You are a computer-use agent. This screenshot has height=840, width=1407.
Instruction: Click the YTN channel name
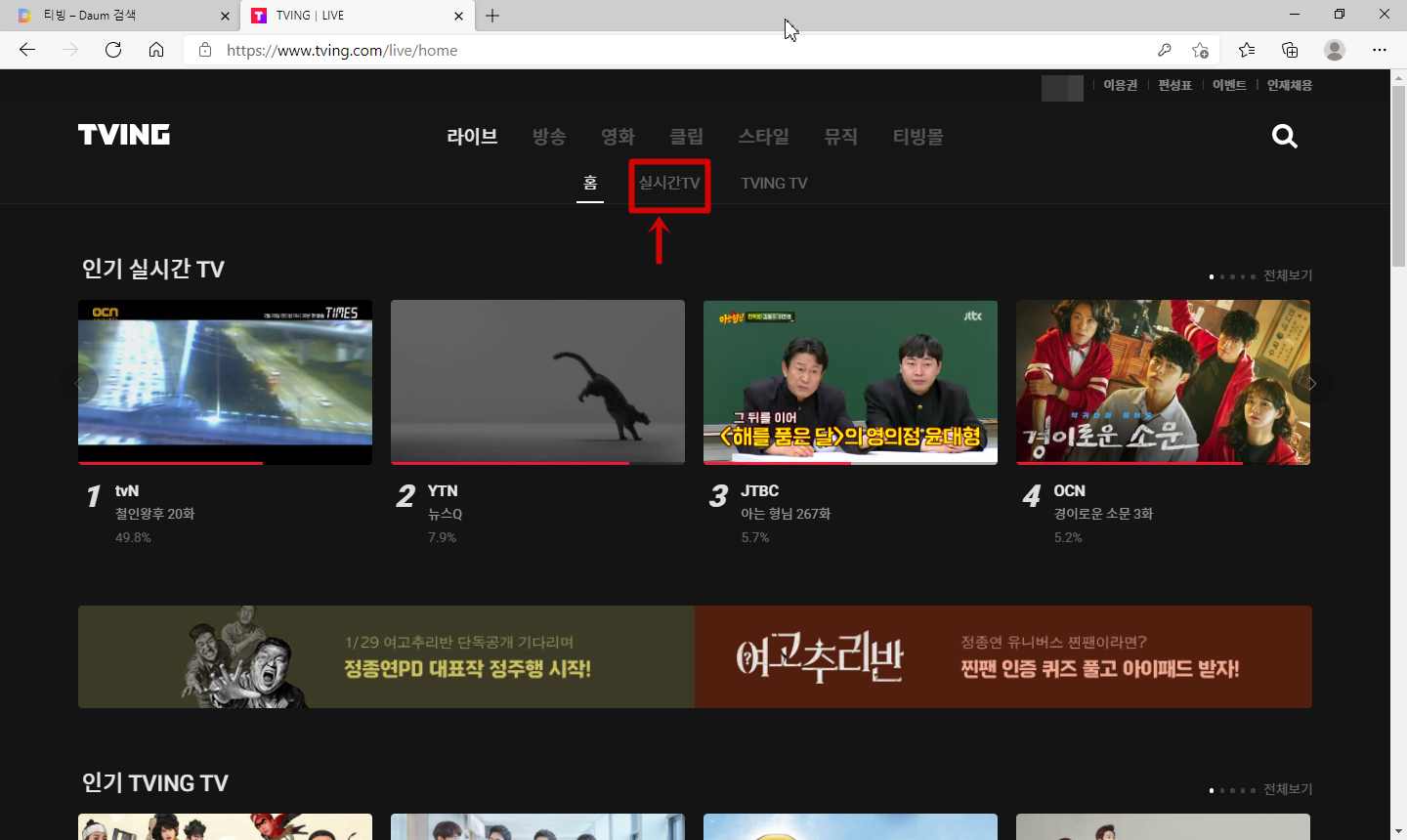tap(443, 491)
